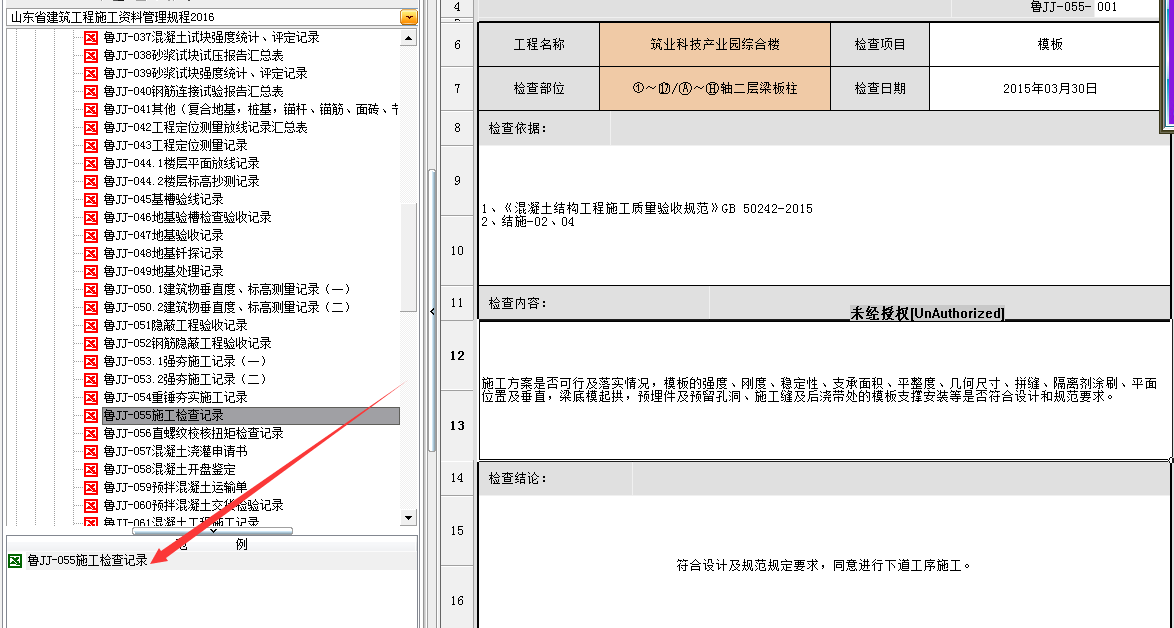Click red icon beside 鲁JJ-037混凝土试块强度统计

click(91, 38)
